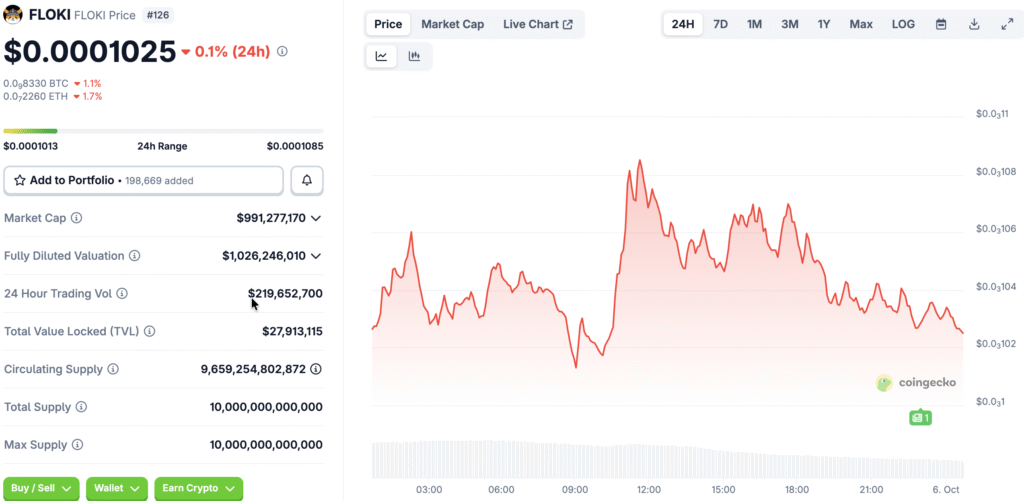Click info icon next to Circulating Supply

point(113,370)
